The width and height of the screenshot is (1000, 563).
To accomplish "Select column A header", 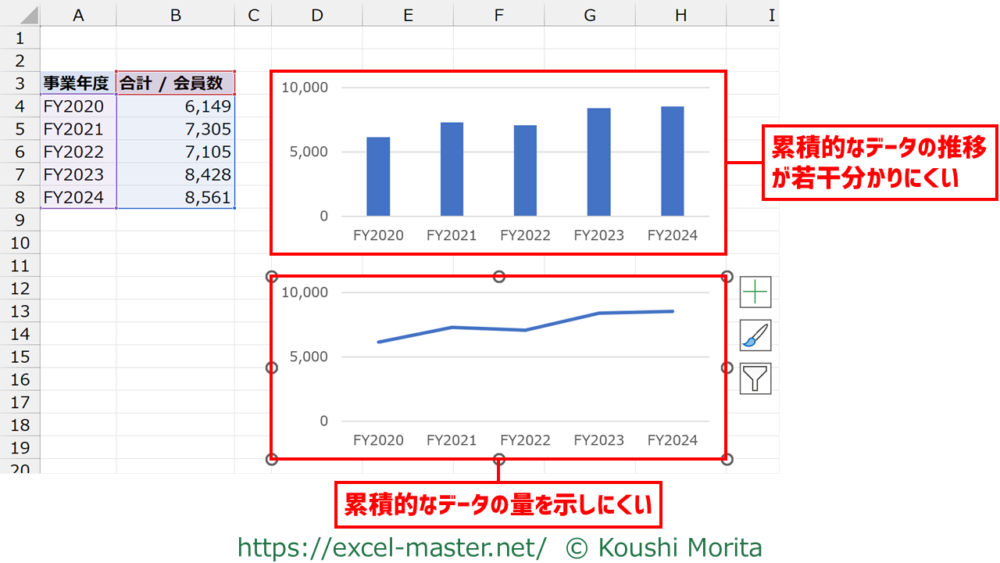I will [78, 14].
